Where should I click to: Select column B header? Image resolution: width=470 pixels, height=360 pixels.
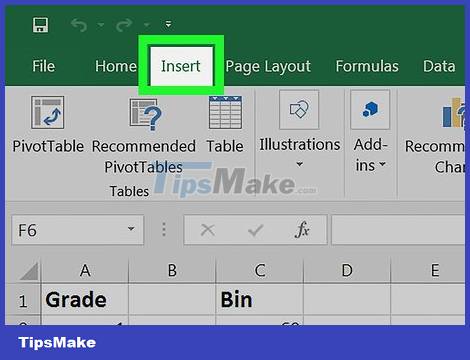(172, 270)
